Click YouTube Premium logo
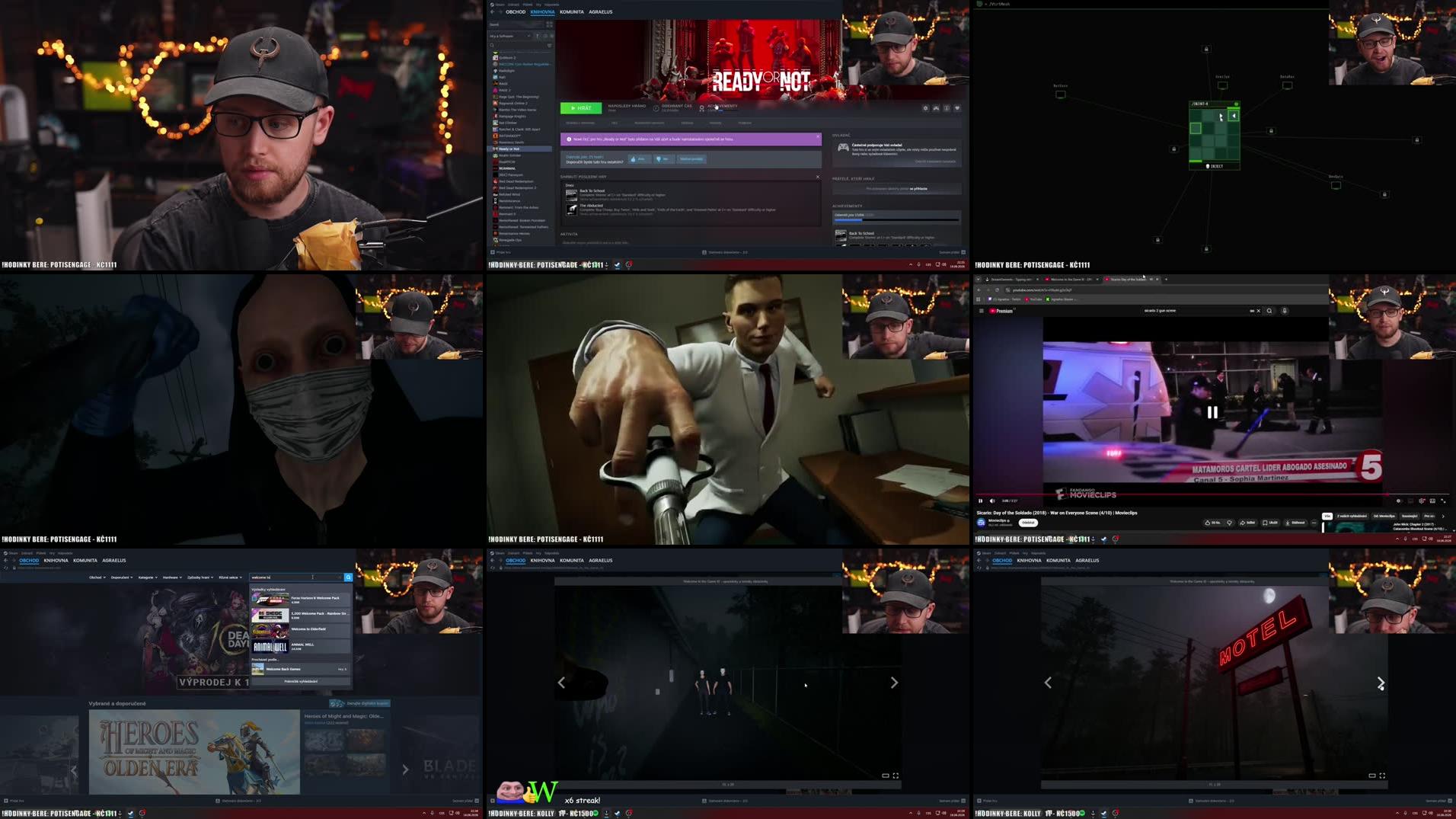Screen dimensions: 1456x819 [1001, 311]
